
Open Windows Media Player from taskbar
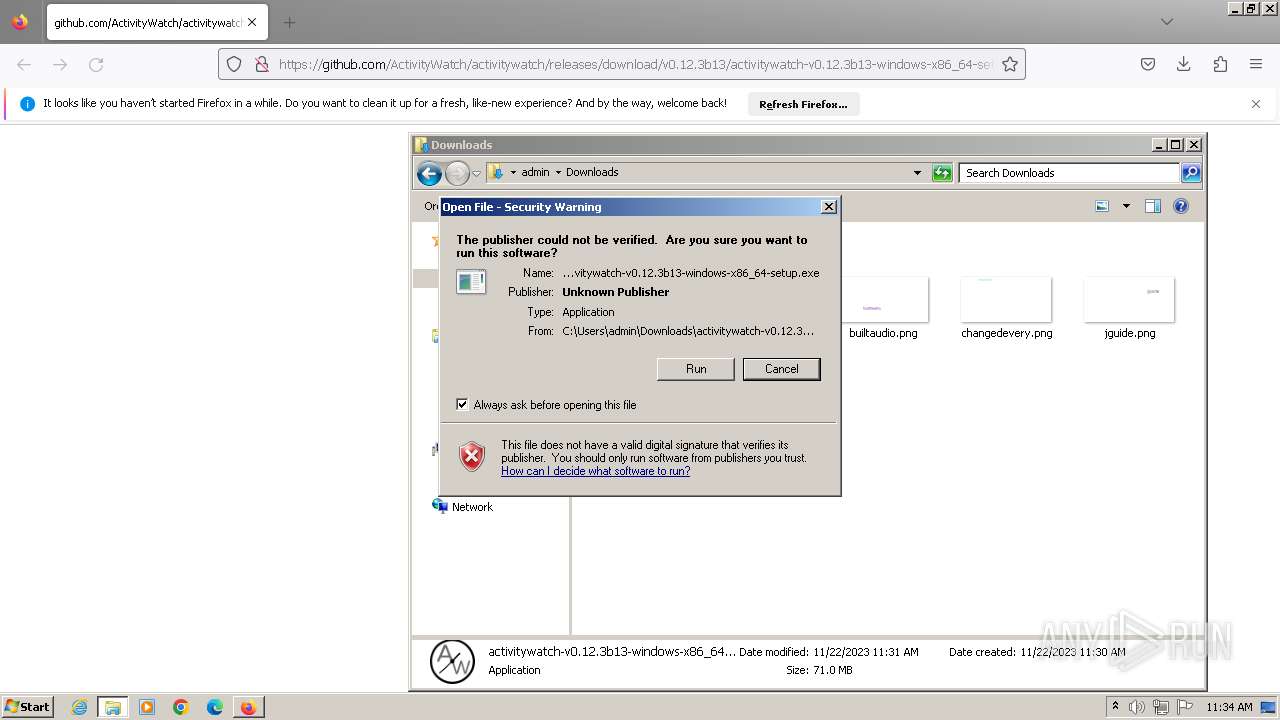pyautogui.click(x=147, y=707)
